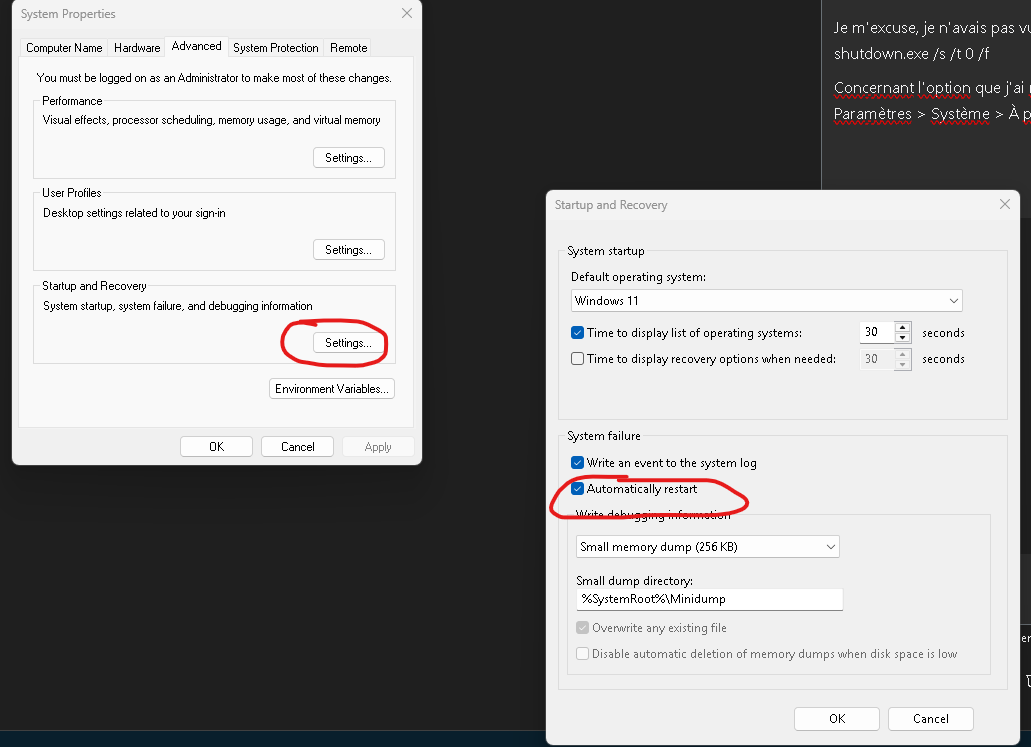1031x747 pixels.
Task: Click the shutdown.exe /s /t 0 /f text
Action: 911,54
